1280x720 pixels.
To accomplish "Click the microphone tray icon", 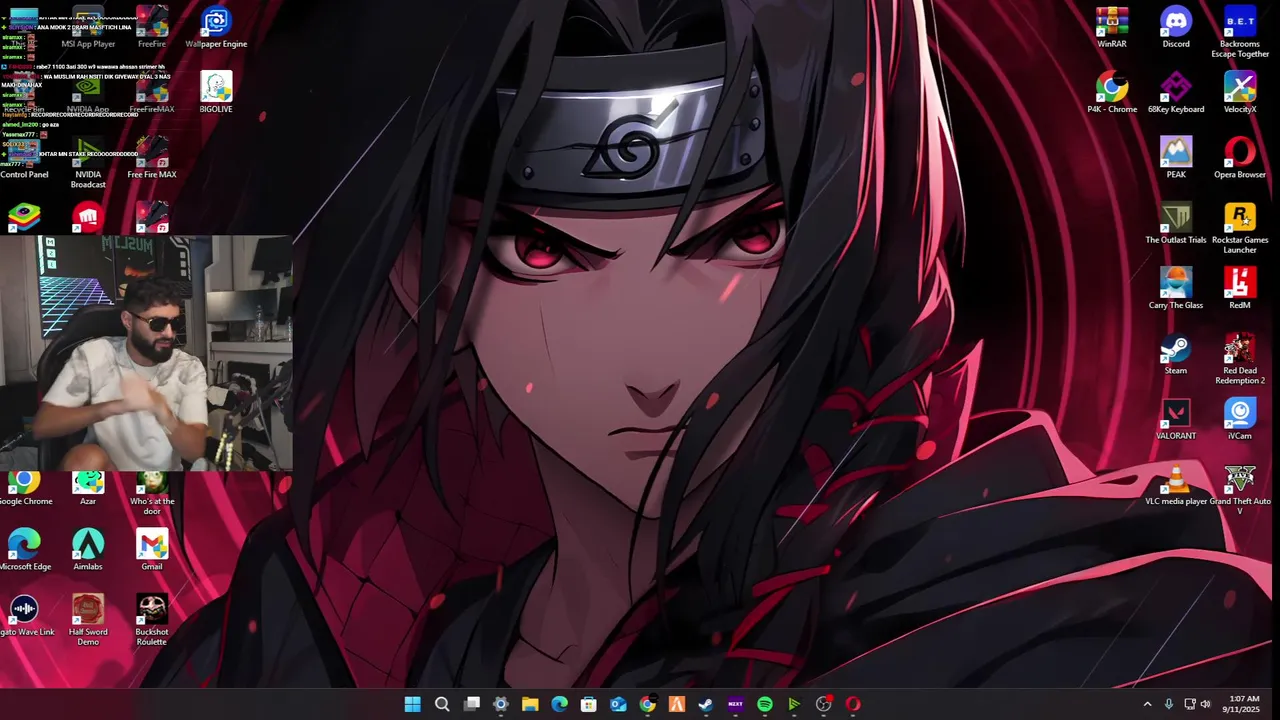I will click(x=1168, y=704).
